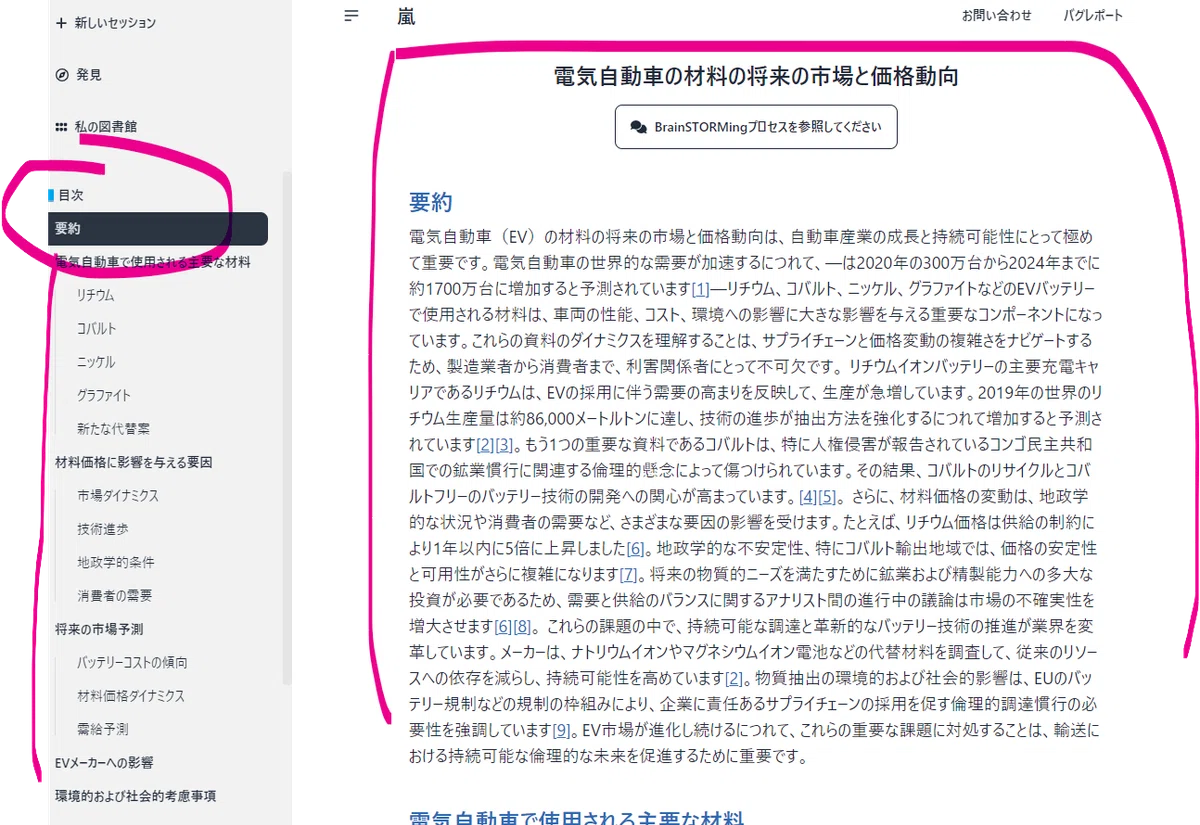Toggle the hamburger menu icon near 嵐
The width and height of the screenshot is (1200, 825).
click(351, 16)
